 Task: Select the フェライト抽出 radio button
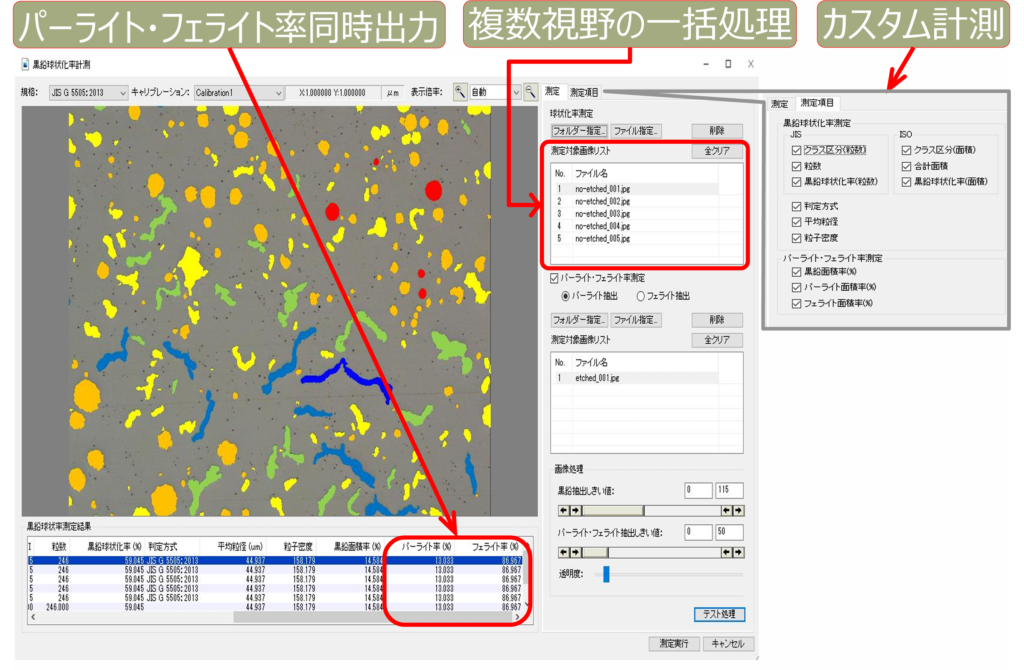click(x=641, y=296)
